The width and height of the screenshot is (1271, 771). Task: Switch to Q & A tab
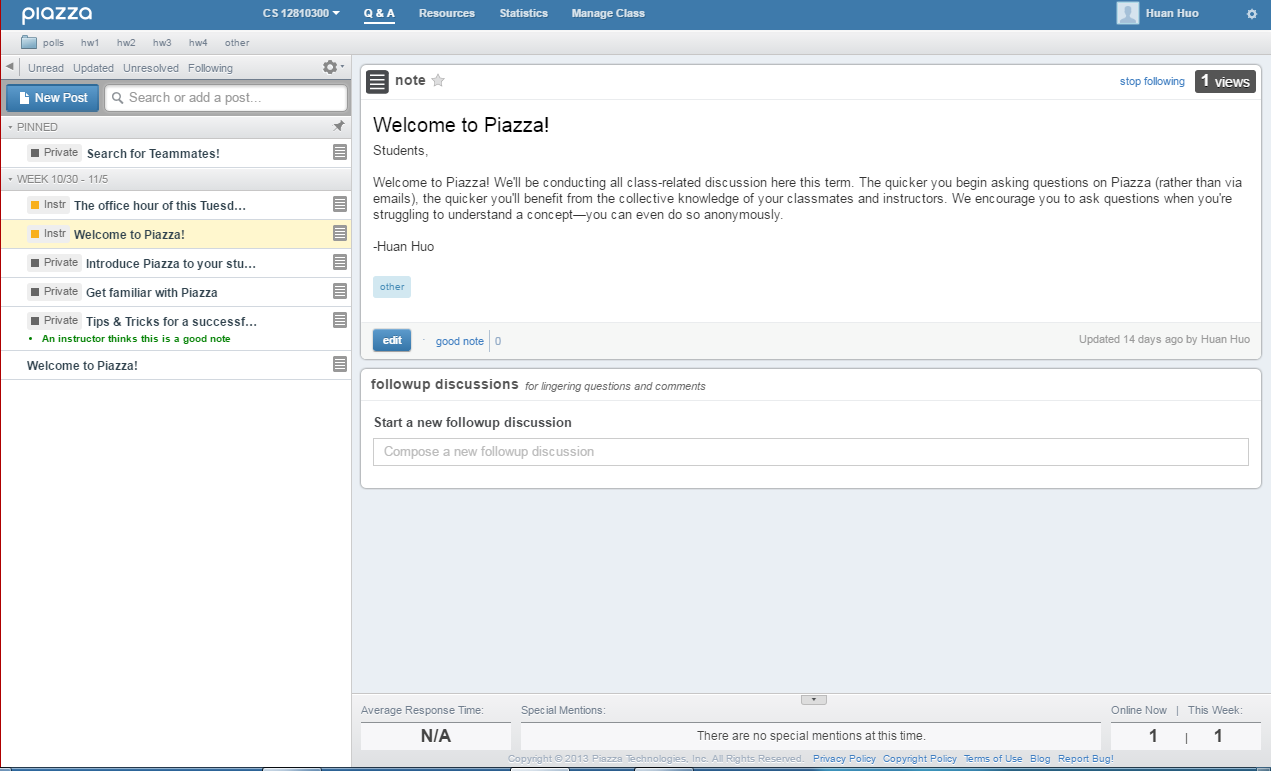tap(379, 13)
